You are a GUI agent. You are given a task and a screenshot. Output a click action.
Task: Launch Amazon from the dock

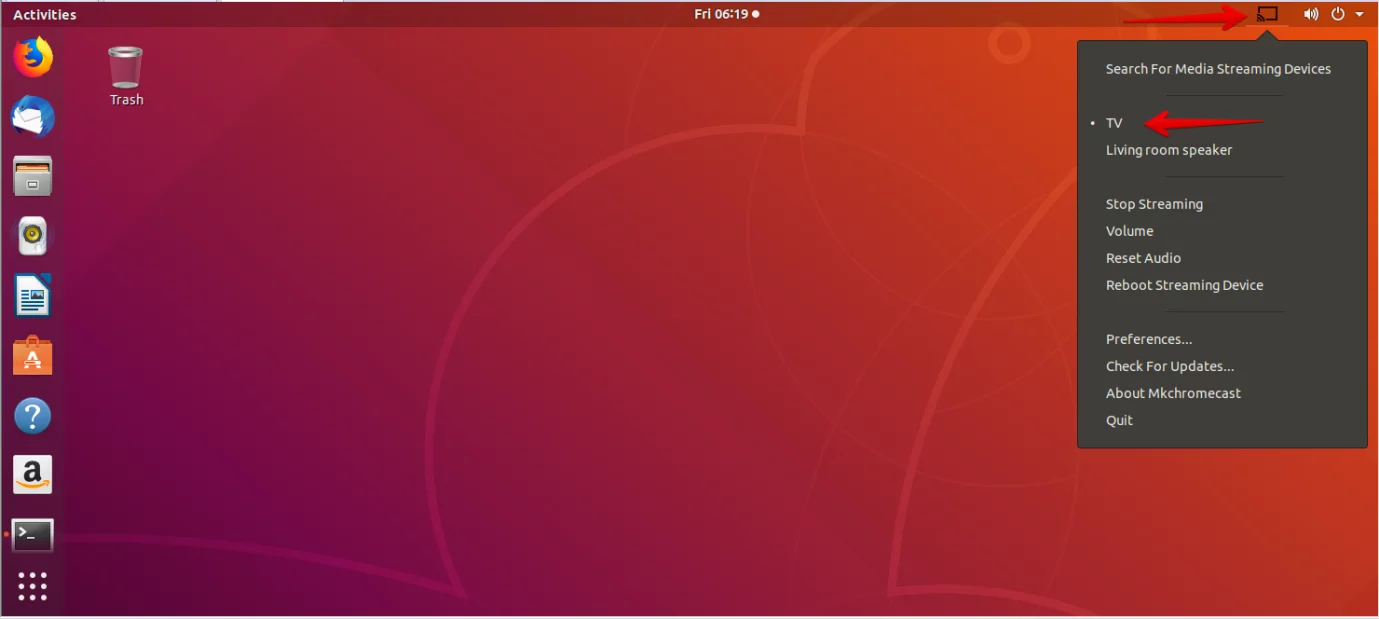(32, 475)
